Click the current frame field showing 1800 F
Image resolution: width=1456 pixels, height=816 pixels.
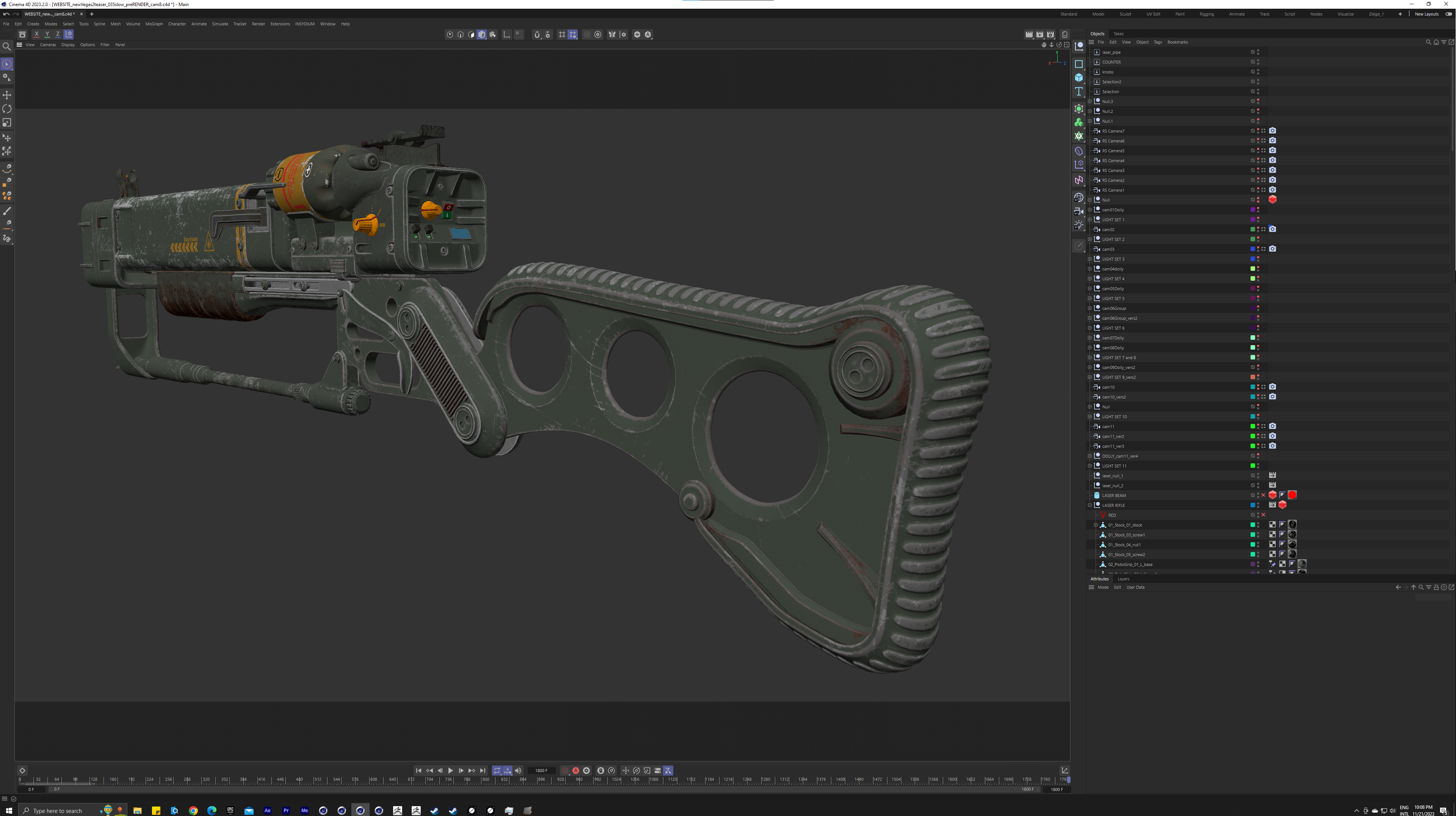pyautogui.click(x=541, y=771)
